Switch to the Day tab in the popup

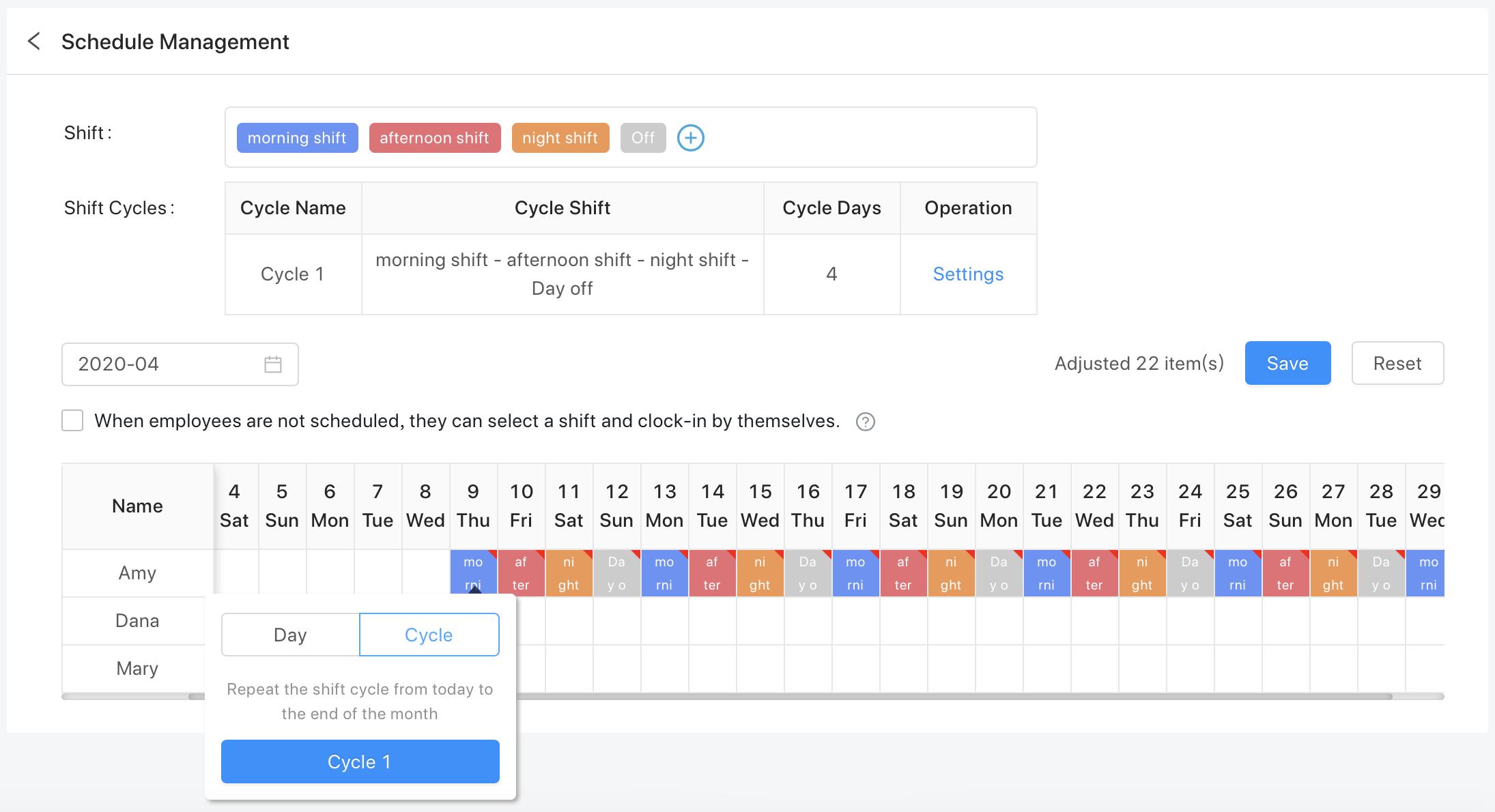pos(290,635)
